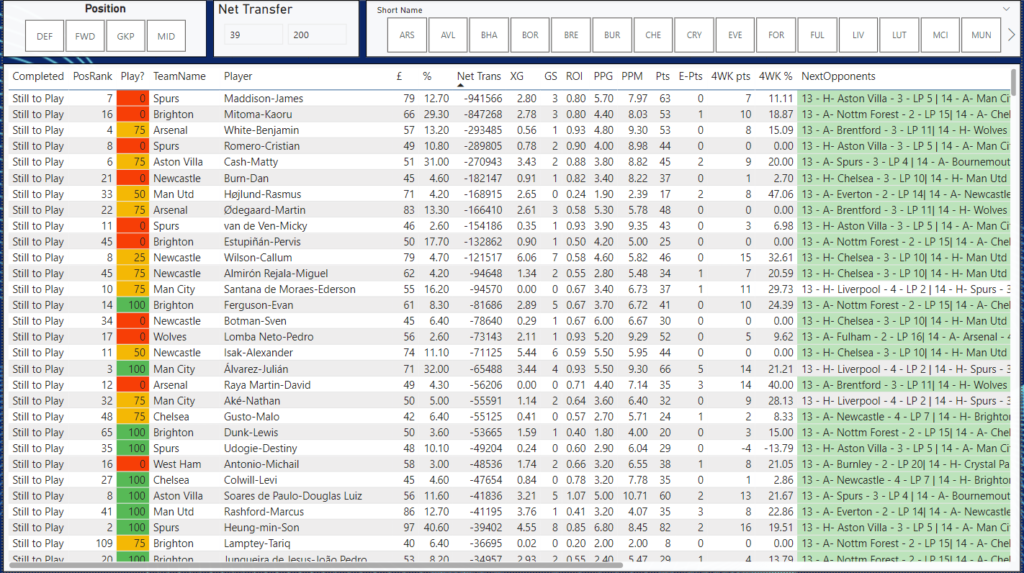Image resolution: width=1024 pixels, height=573 pixels.
Task: Sort by Player column header
Action: click(x=238, y=76)
